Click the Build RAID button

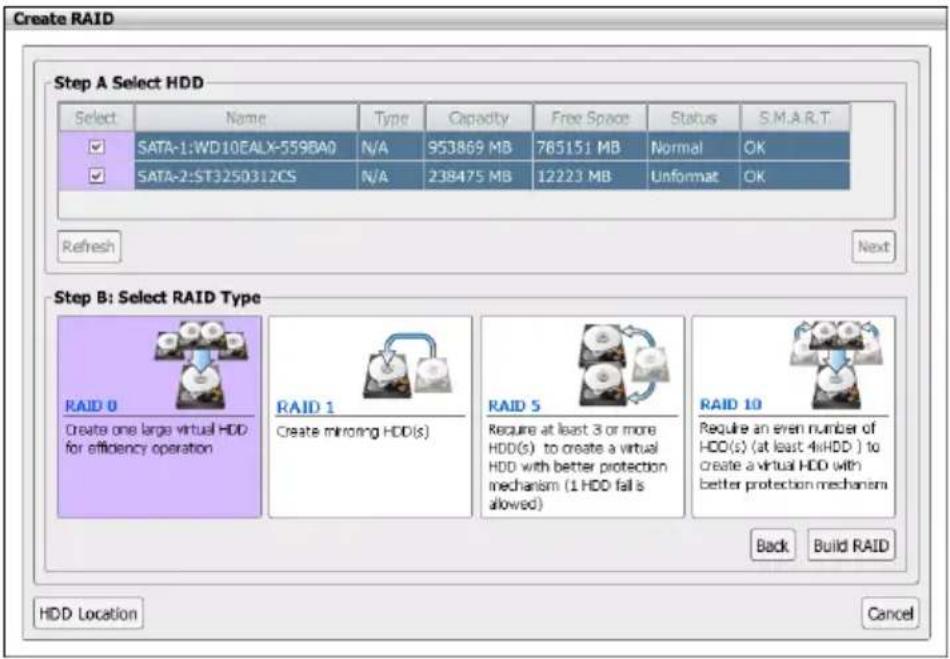851,545
